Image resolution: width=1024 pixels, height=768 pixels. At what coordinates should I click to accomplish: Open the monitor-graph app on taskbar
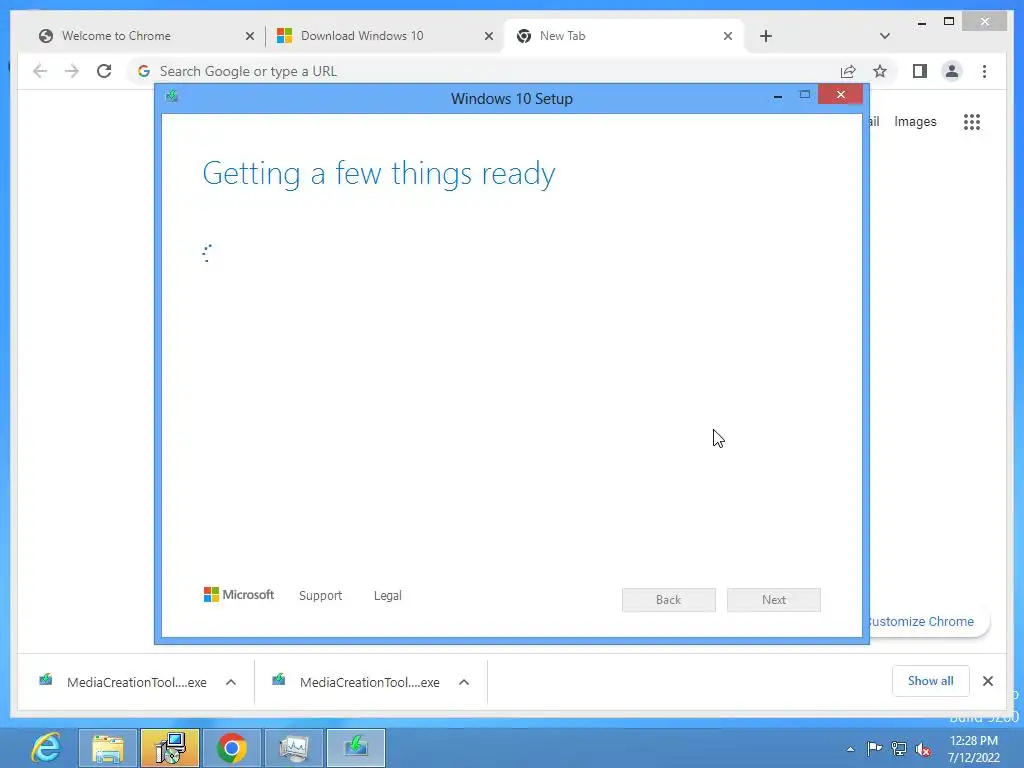coord(294,748)
